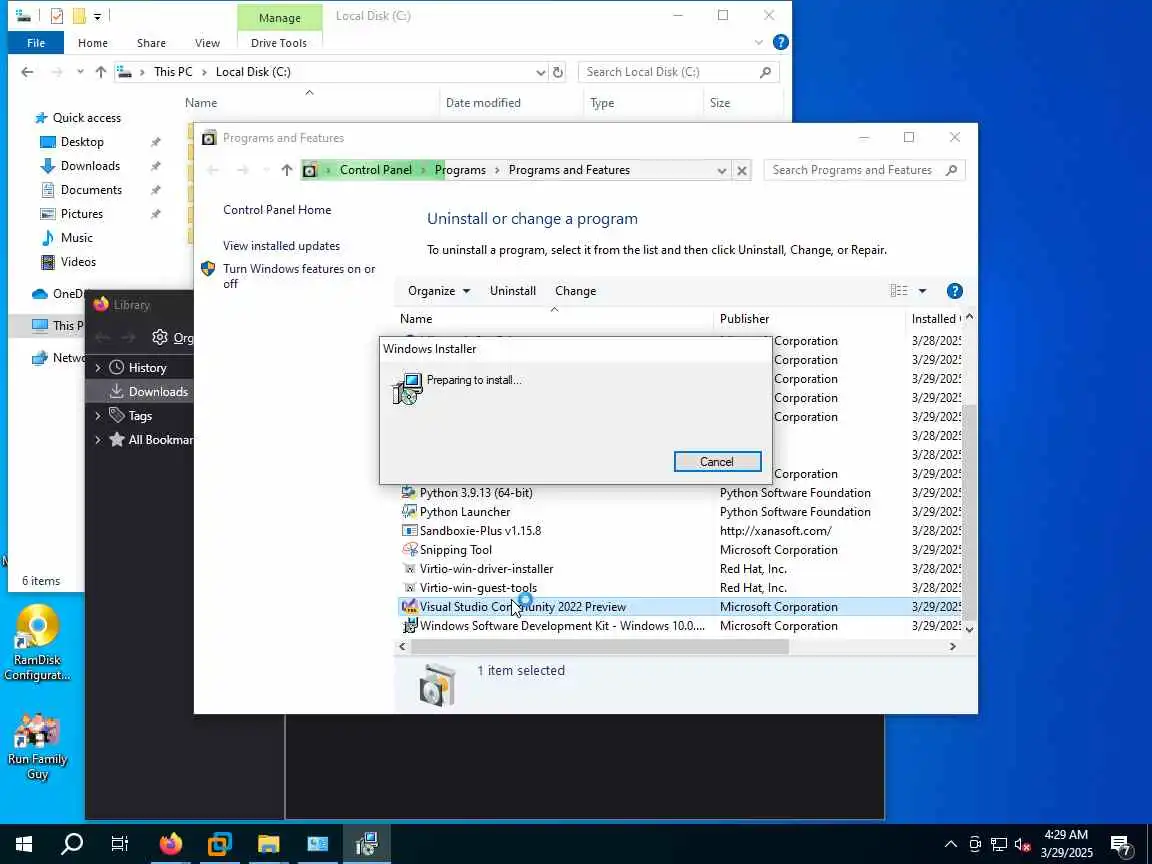Expand the Programs and Features address history dropdown
The image size is (1152, 864).
(x=721, y=170)
